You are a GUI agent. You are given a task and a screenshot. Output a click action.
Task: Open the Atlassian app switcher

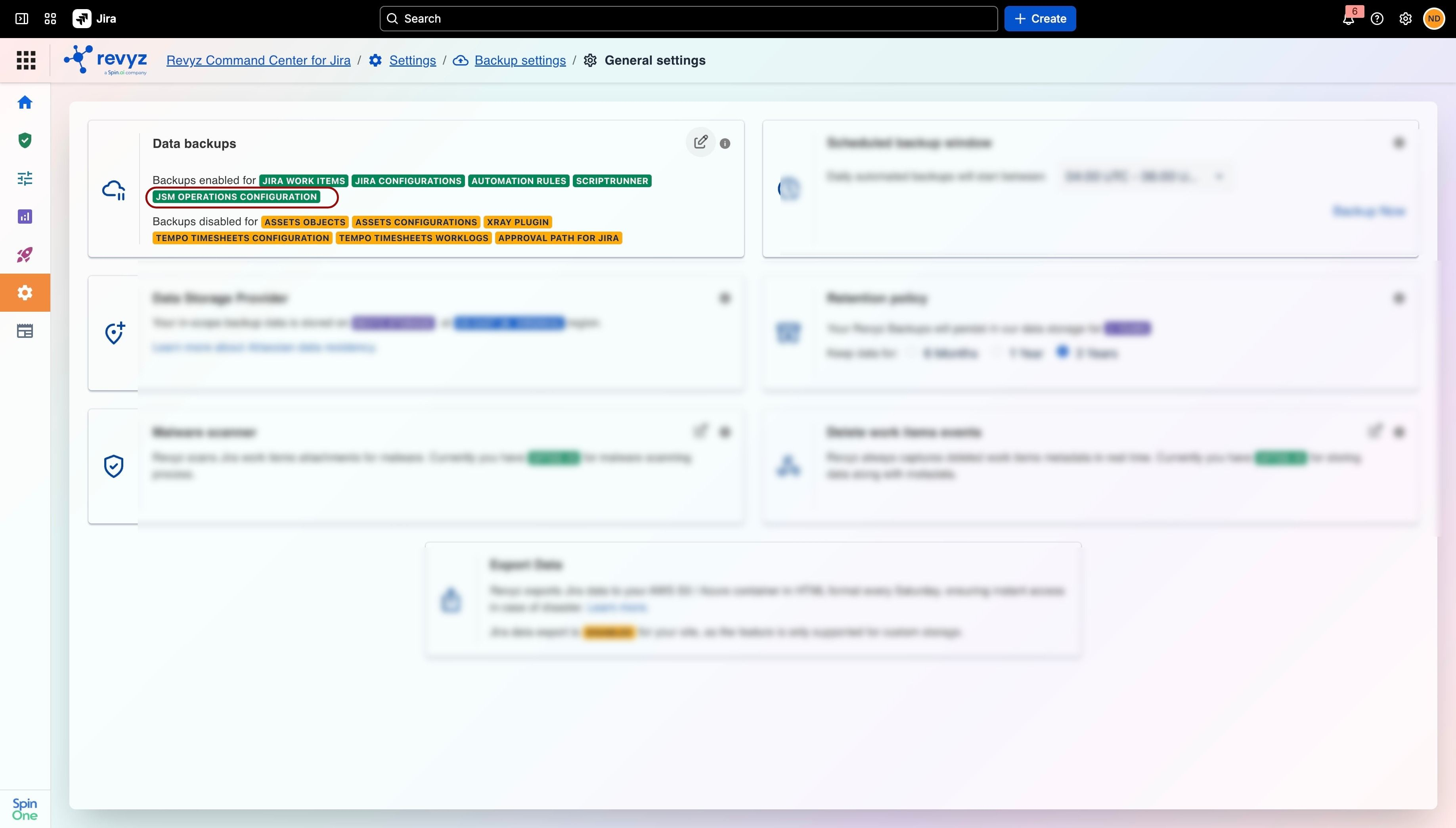[x=50, y=19]
